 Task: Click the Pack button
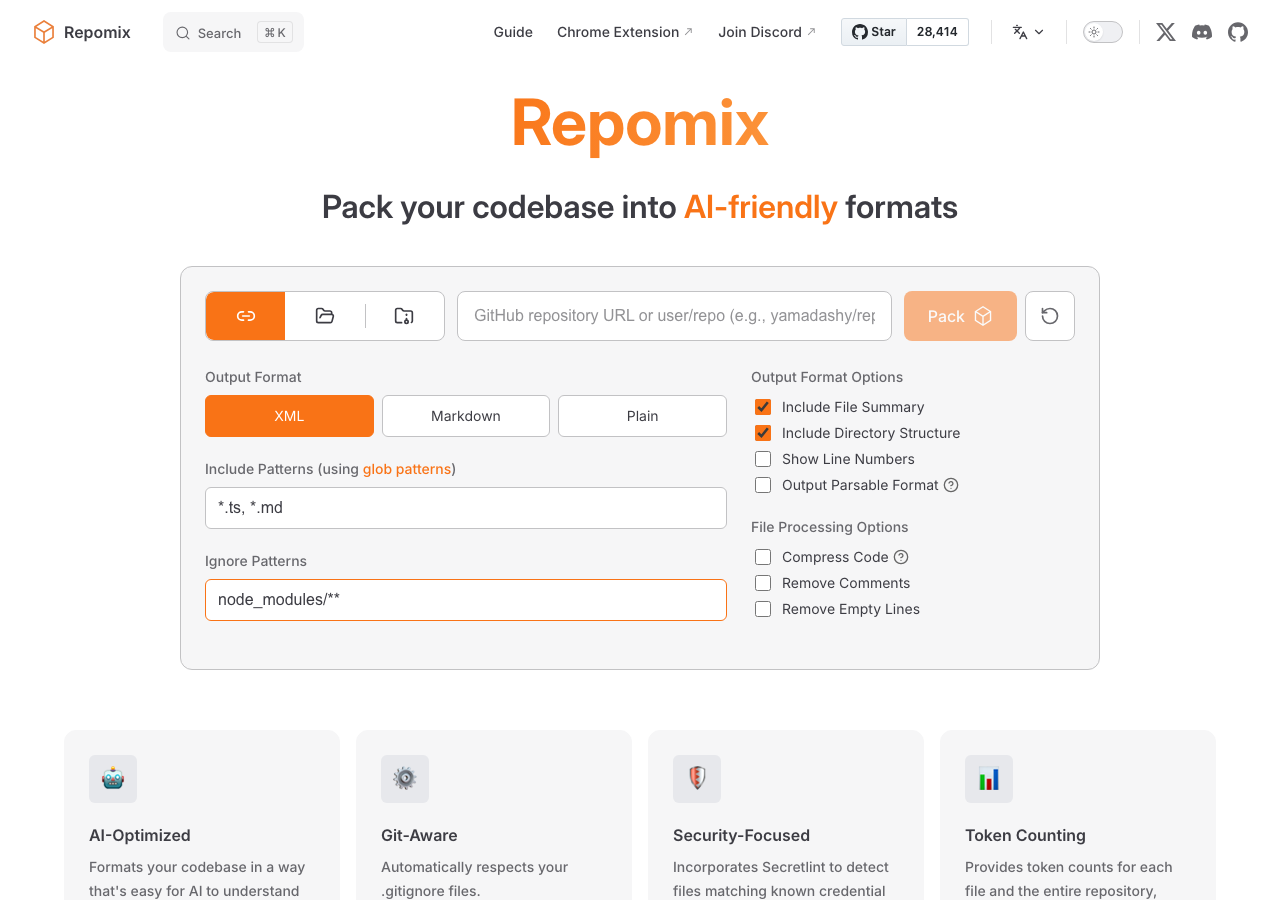coord(960,316)
